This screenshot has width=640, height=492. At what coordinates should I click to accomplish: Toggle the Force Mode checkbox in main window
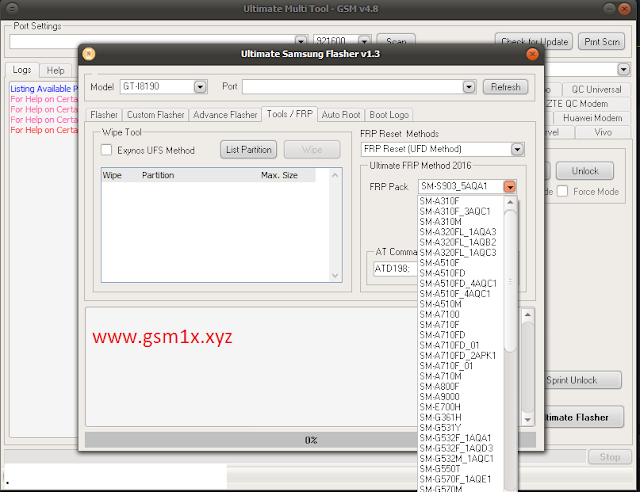pyautogui.click(x=562, y=191)
